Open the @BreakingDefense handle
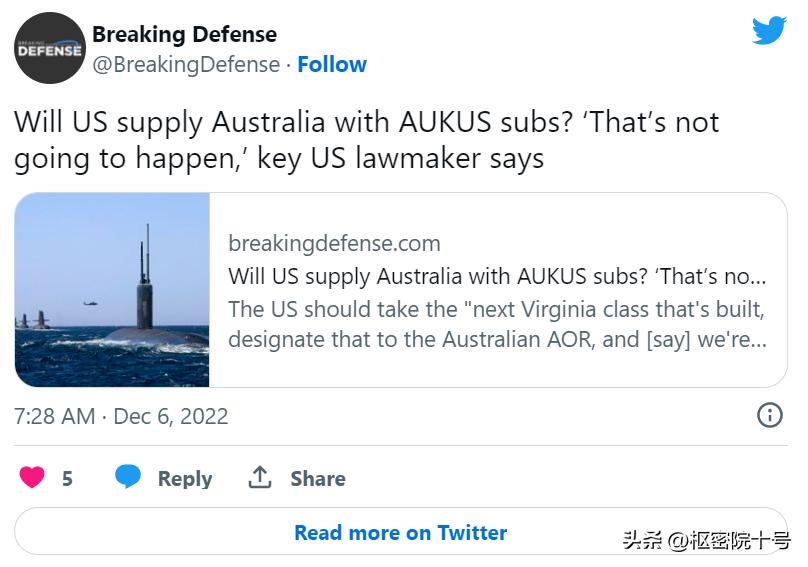808x567 pixels. [186, 64]
